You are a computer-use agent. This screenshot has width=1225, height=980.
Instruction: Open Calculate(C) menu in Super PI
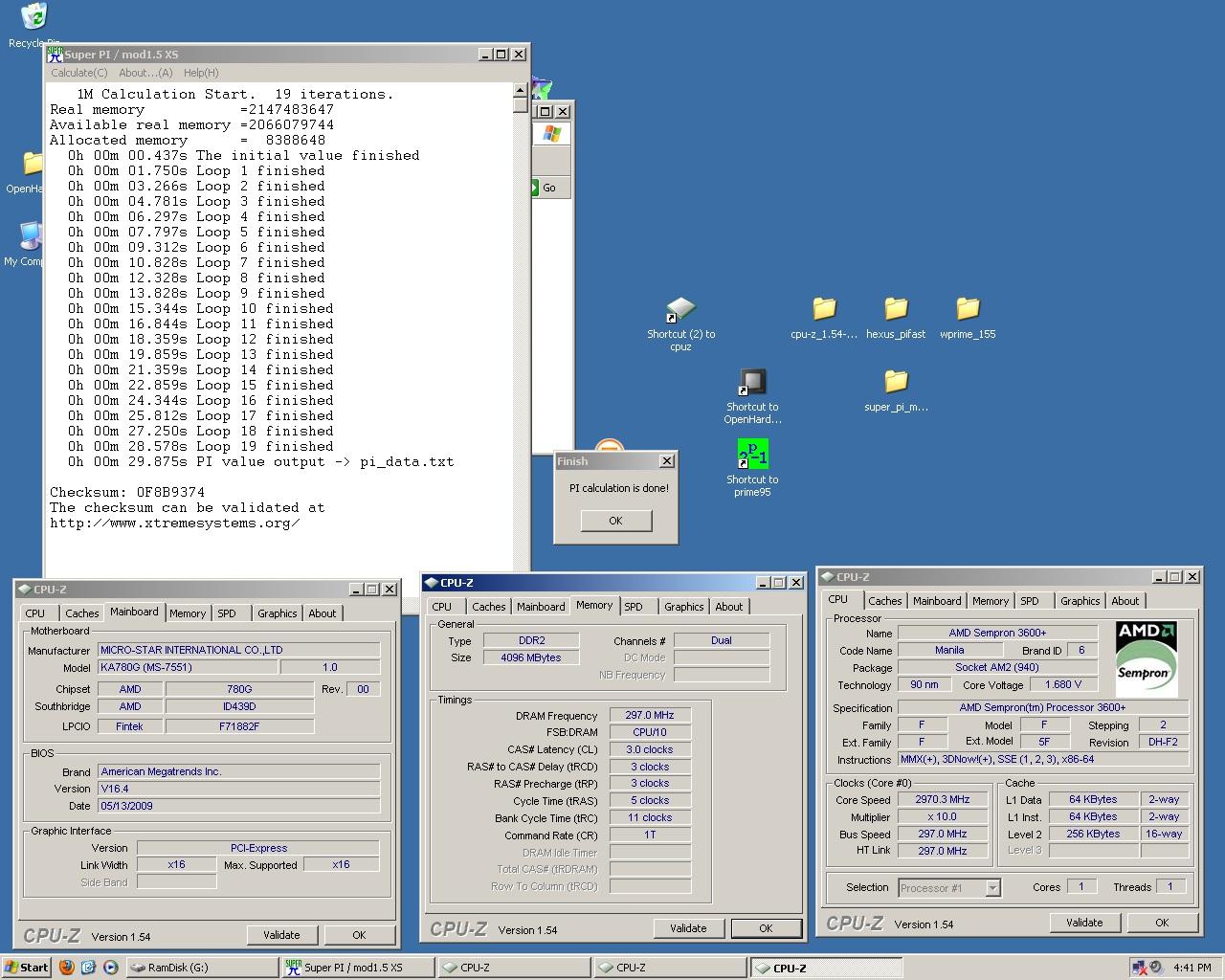pyautogui.click(x=78, y=73)
